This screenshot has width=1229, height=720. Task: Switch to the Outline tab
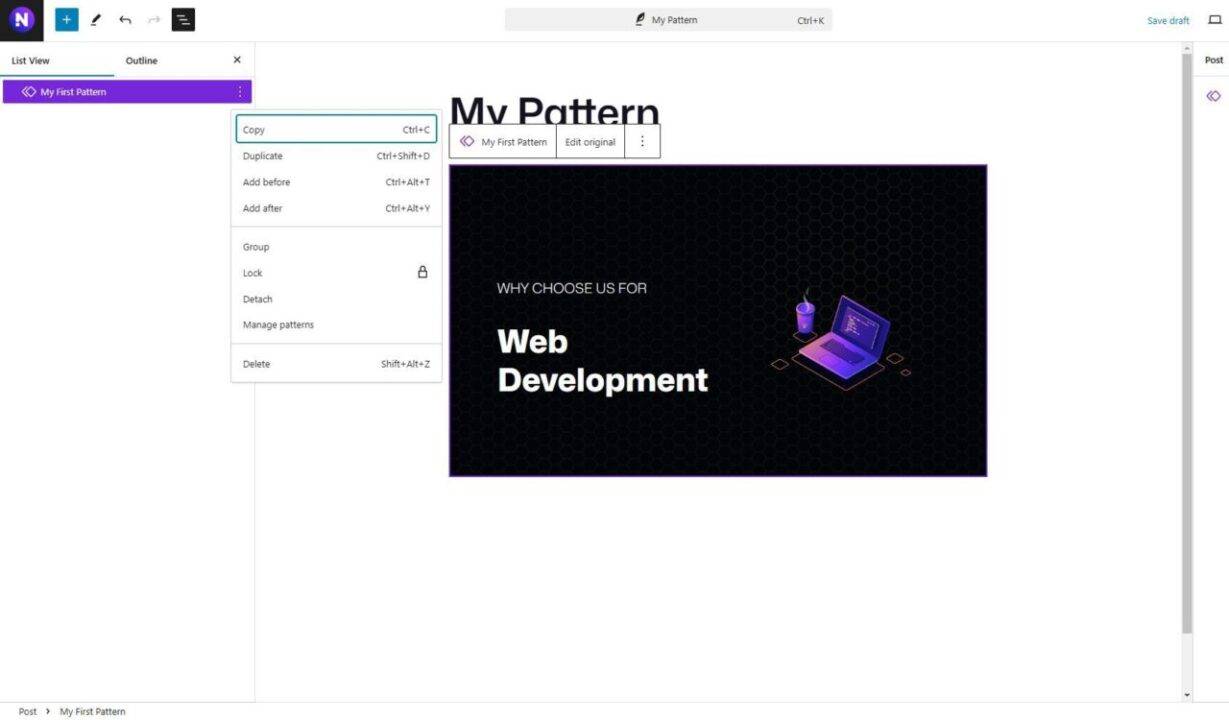(141, 60)
